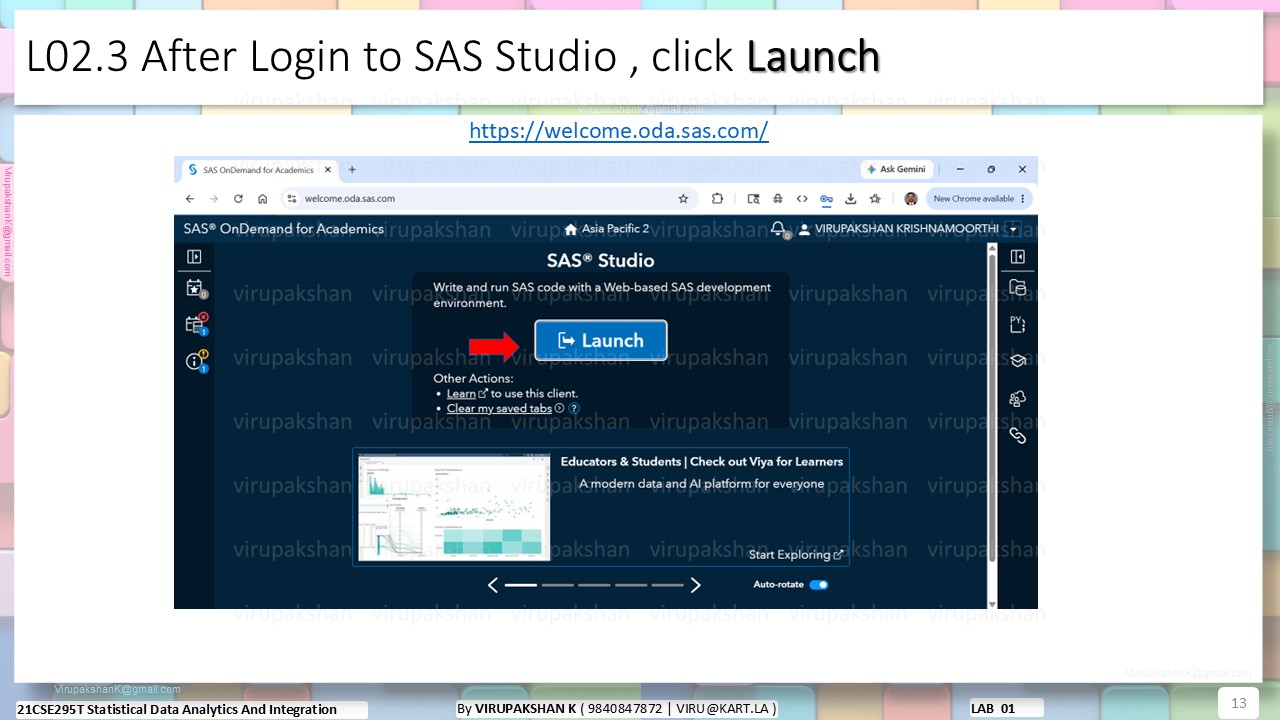This screenshot has height=720, width=1280.
Task: Open the browser extensions puzzle icon
Action: click(717, 198)
